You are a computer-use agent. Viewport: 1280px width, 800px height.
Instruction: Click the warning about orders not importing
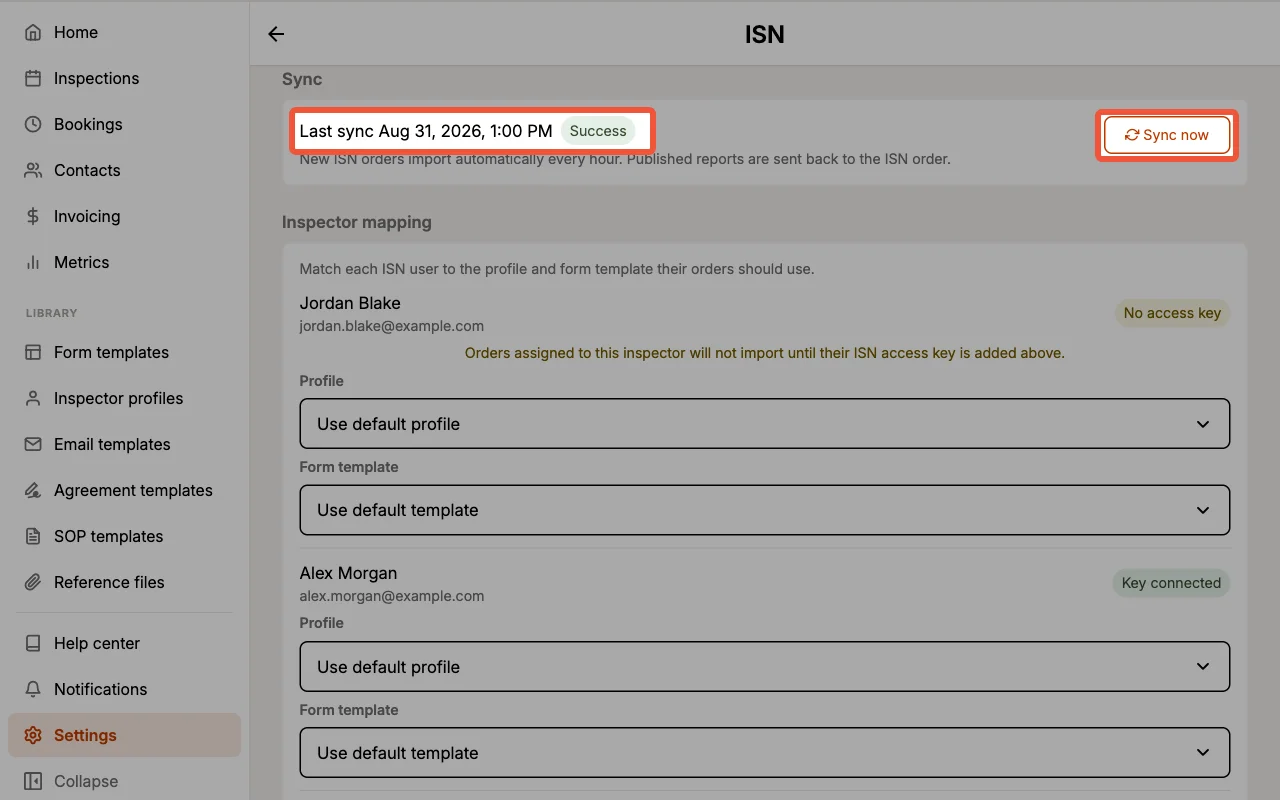[765, 353]
